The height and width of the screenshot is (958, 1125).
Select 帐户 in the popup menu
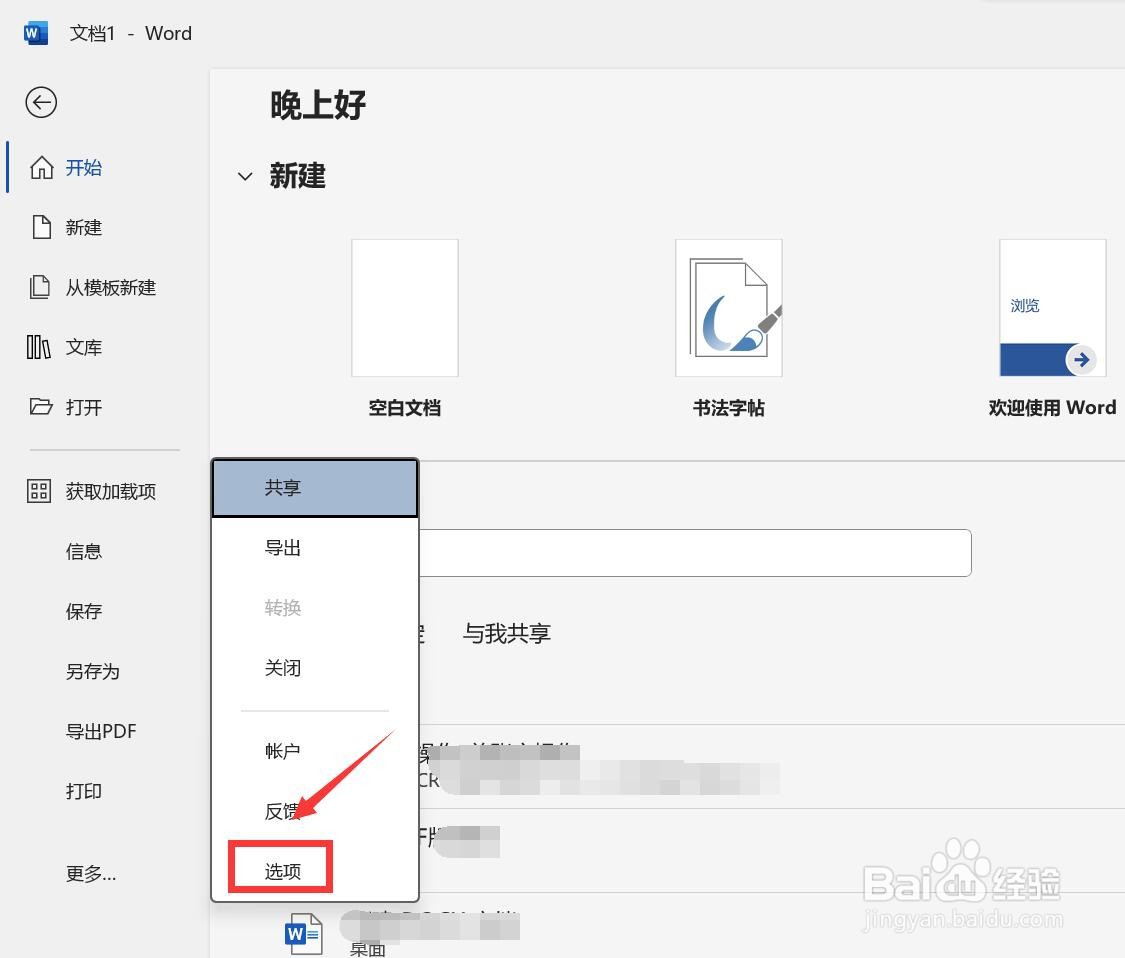[x=282, y=751]
